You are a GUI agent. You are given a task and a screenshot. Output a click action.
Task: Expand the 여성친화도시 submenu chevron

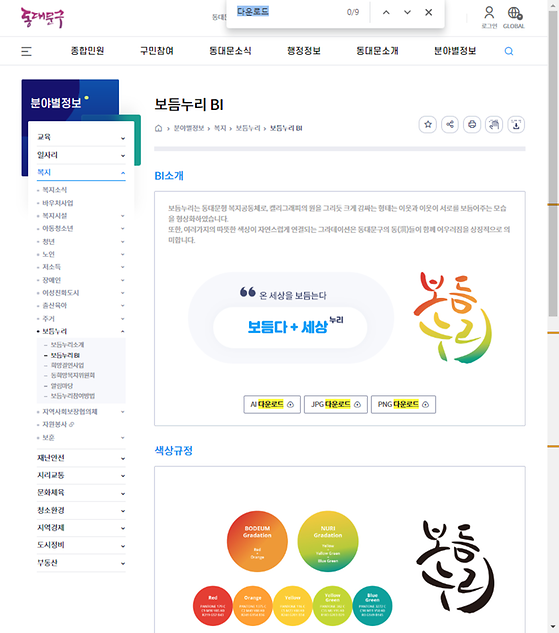(x=123, y=293)
